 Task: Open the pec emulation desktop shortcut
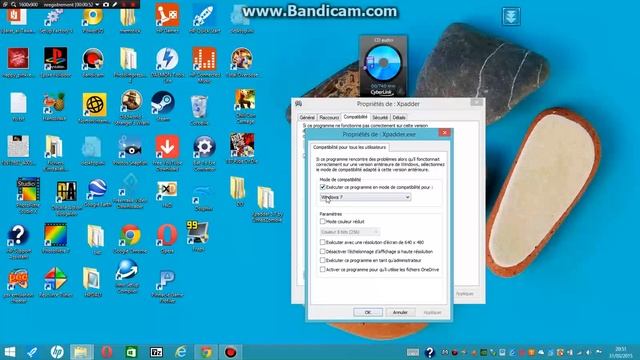18,285
